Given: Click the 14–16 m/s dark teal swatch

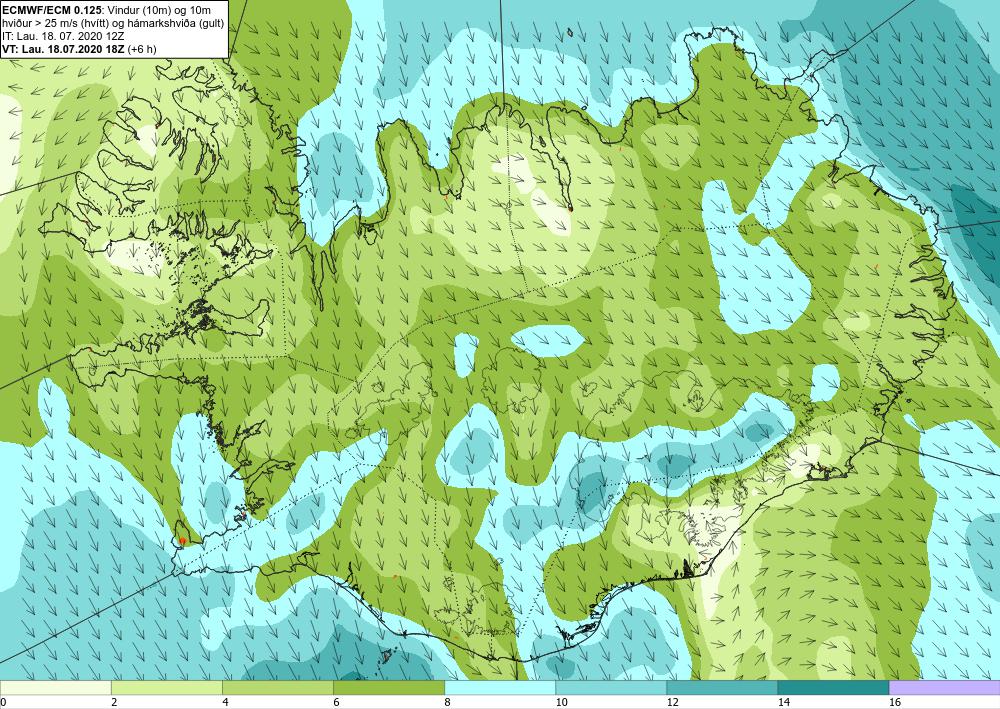Looking at the screenshot, I should coord(833,687).
